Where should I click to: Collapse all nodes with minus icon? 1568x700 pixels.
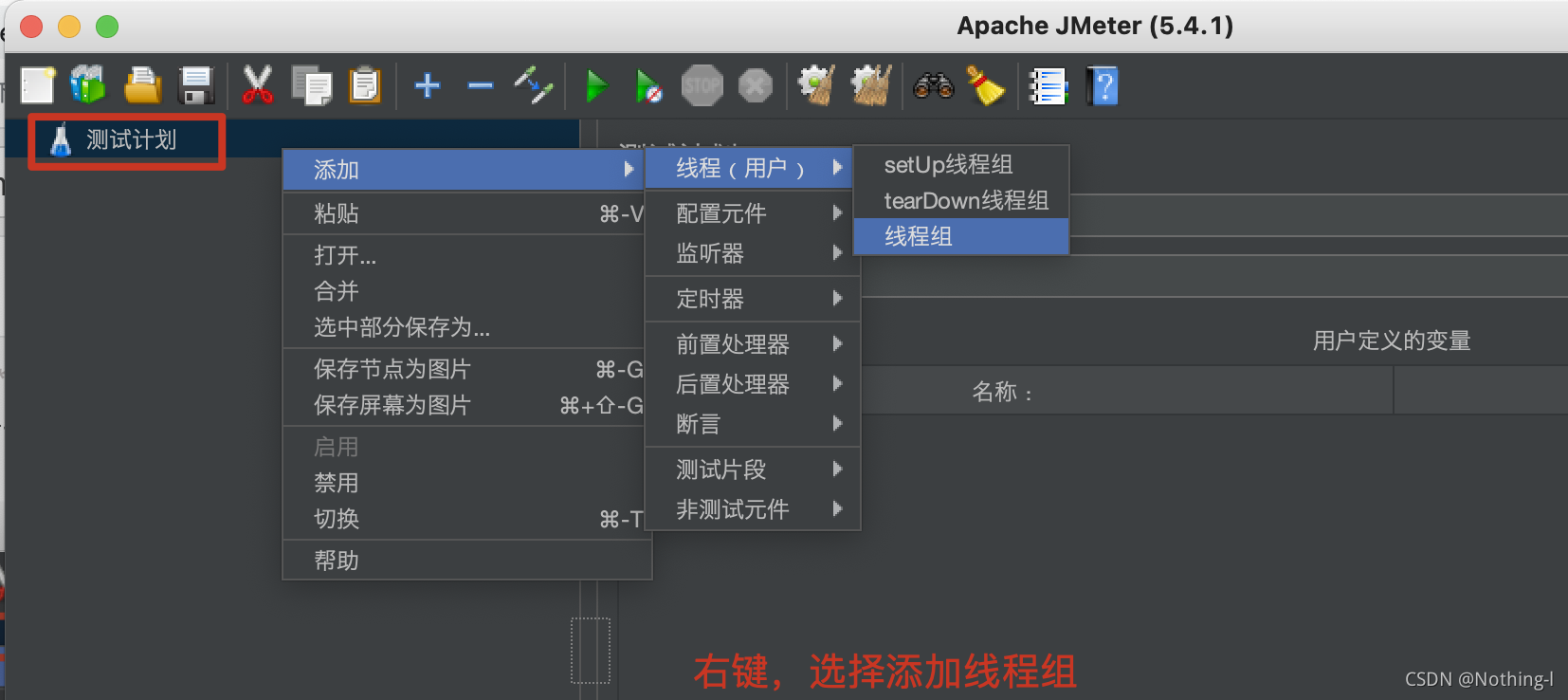coord(481,85)
